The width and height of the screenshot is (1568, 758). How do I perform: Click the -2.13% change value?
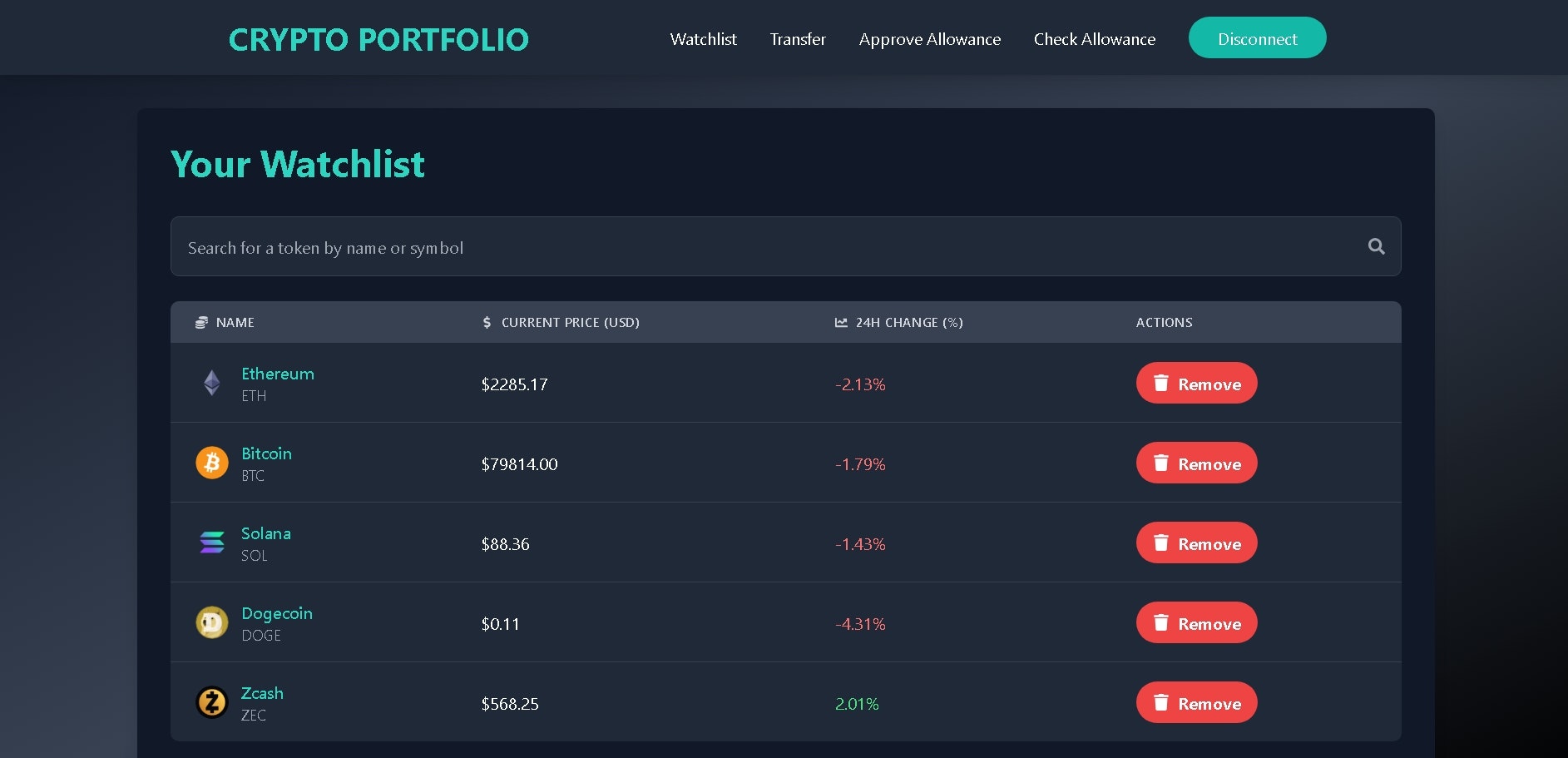pyautogui.click(x=860, y=384)
